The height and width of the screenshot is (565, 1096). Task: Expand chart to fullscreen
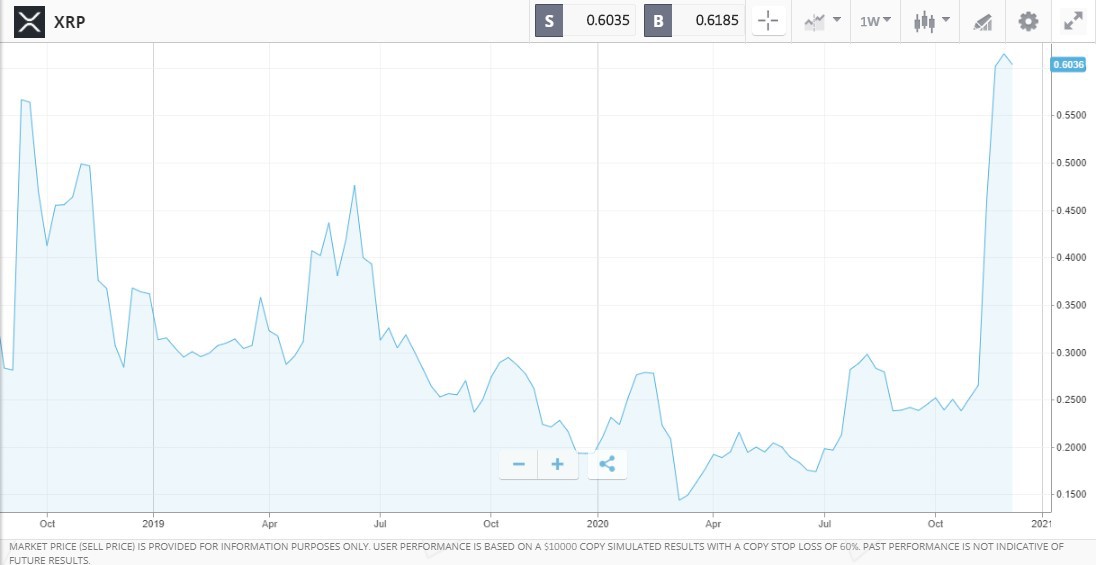click(1073, 21)
